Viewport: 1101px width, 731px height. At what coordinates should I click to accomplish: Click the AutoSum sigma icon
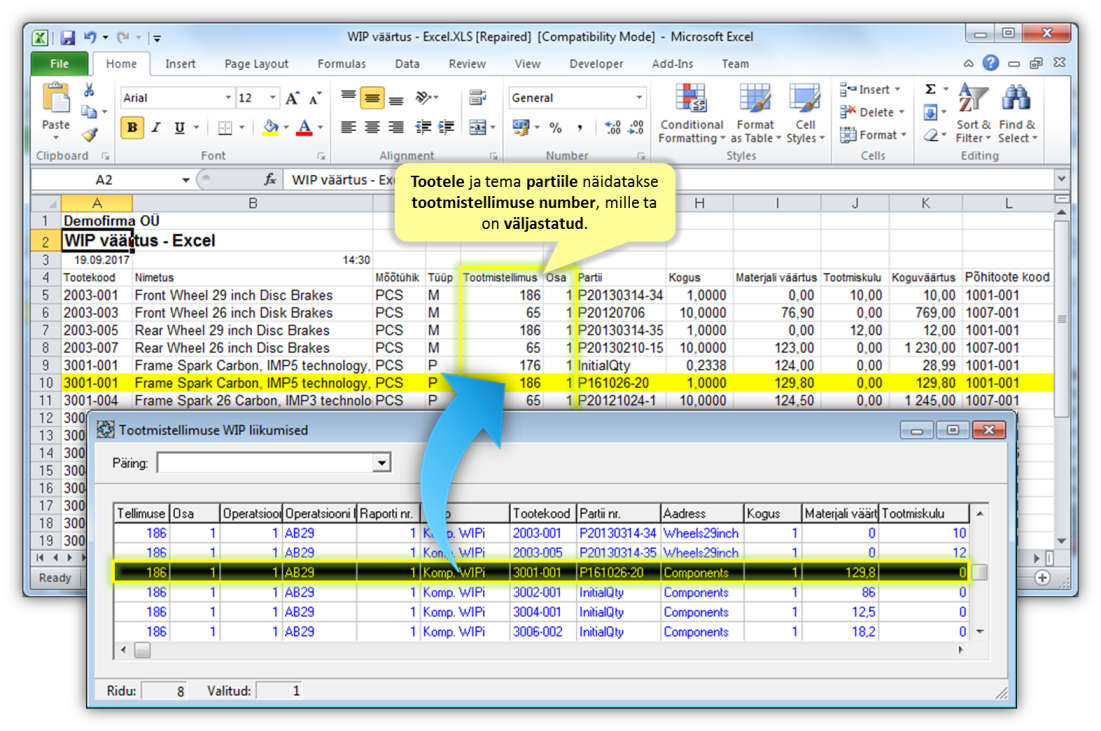[930, 89]
